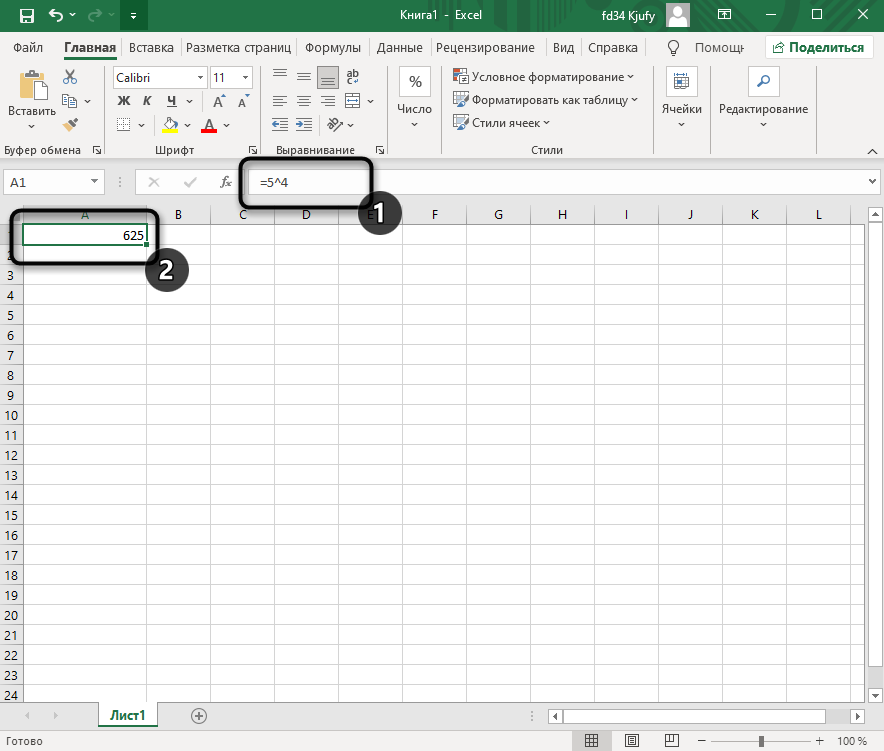
Task: Toggle bold Ж formatting
Action: [124, 101]
